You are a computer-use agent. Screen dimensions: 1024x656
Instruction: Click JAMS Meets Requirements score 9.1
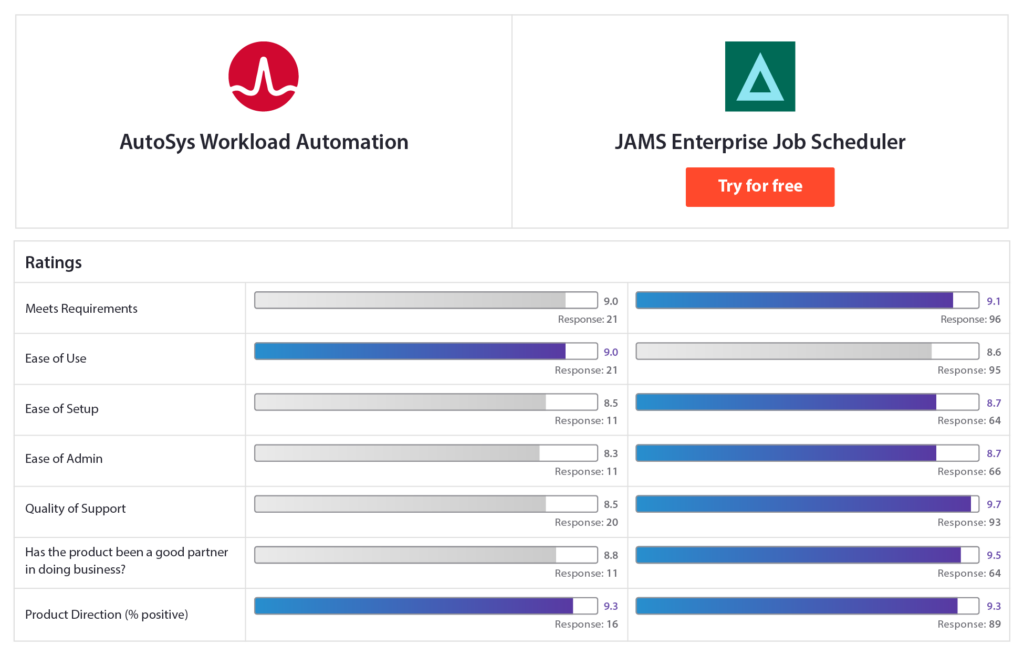point(993,301)
